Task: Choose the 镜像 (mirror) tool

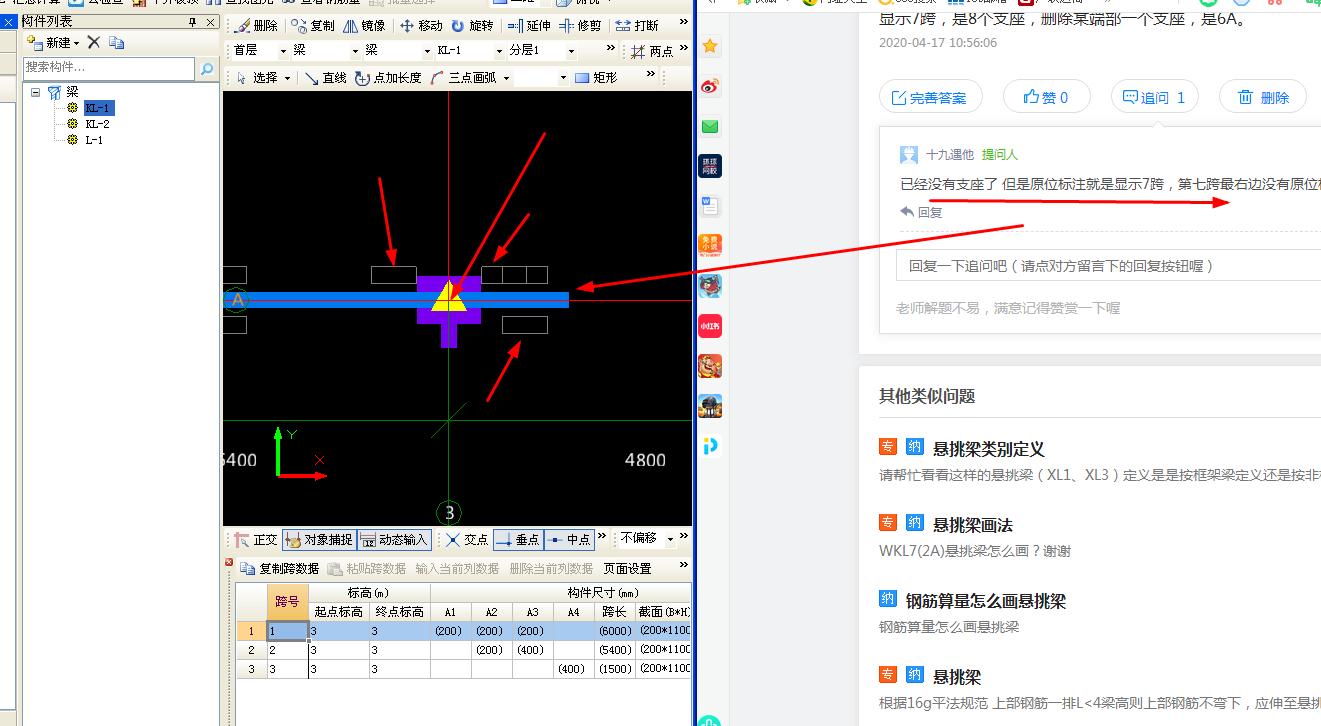Action: 364,26
